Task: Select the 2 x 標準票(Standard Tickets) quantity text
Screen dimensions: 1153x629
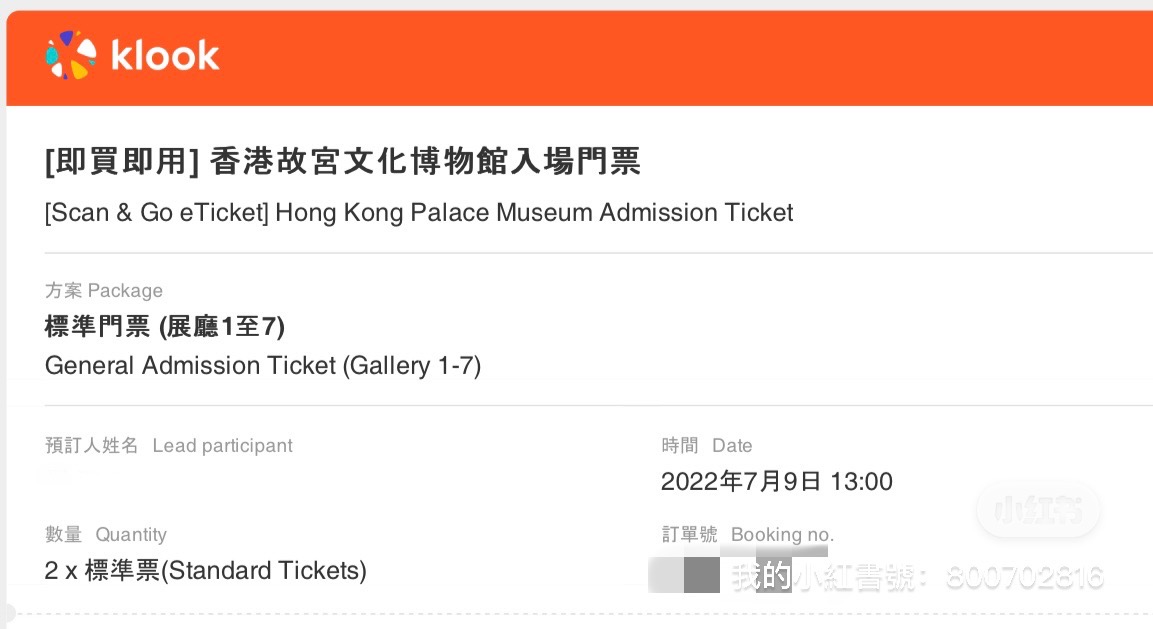Action: click(x=205, y=571)
